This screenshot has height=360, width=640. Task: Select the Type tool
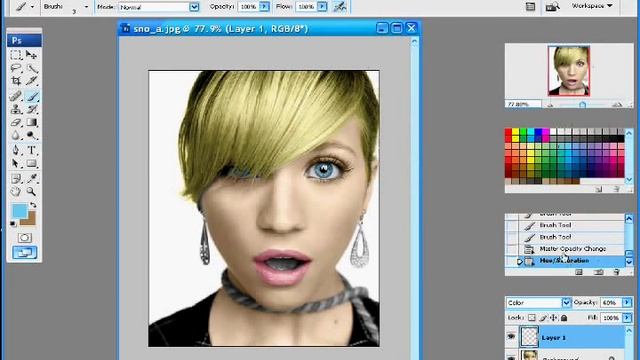(x=31, y=150)
